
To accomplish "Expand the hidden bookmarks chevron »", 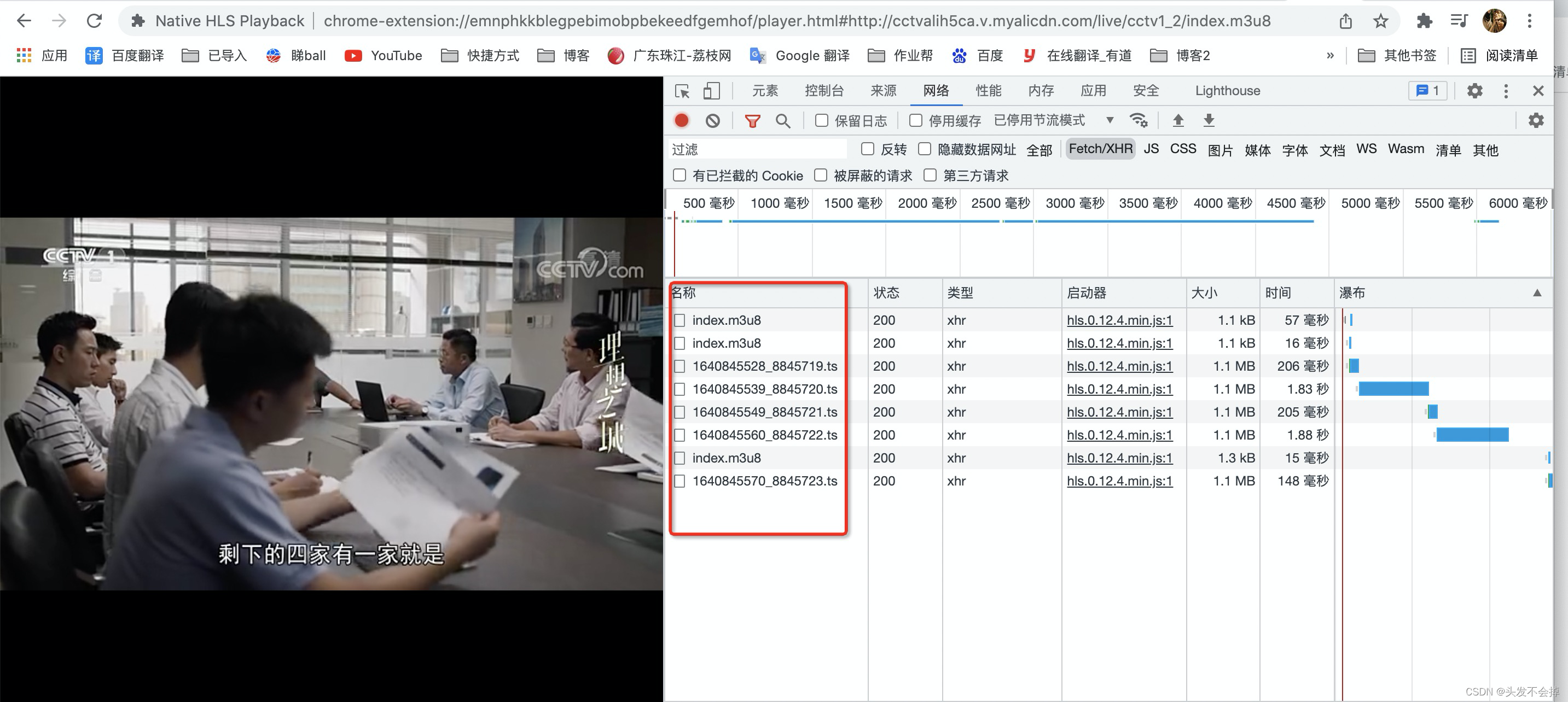I will 1330,55.
